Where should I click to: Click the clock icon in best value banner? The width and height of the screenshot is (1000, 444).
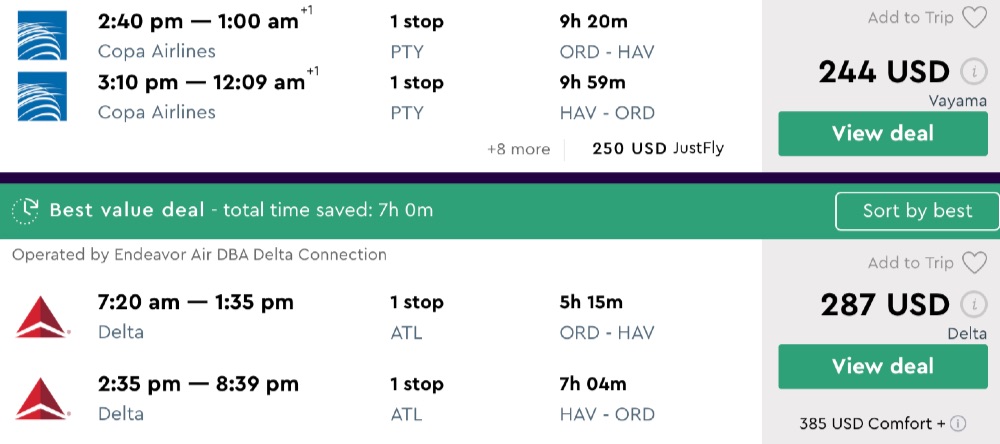coord(25,211)
